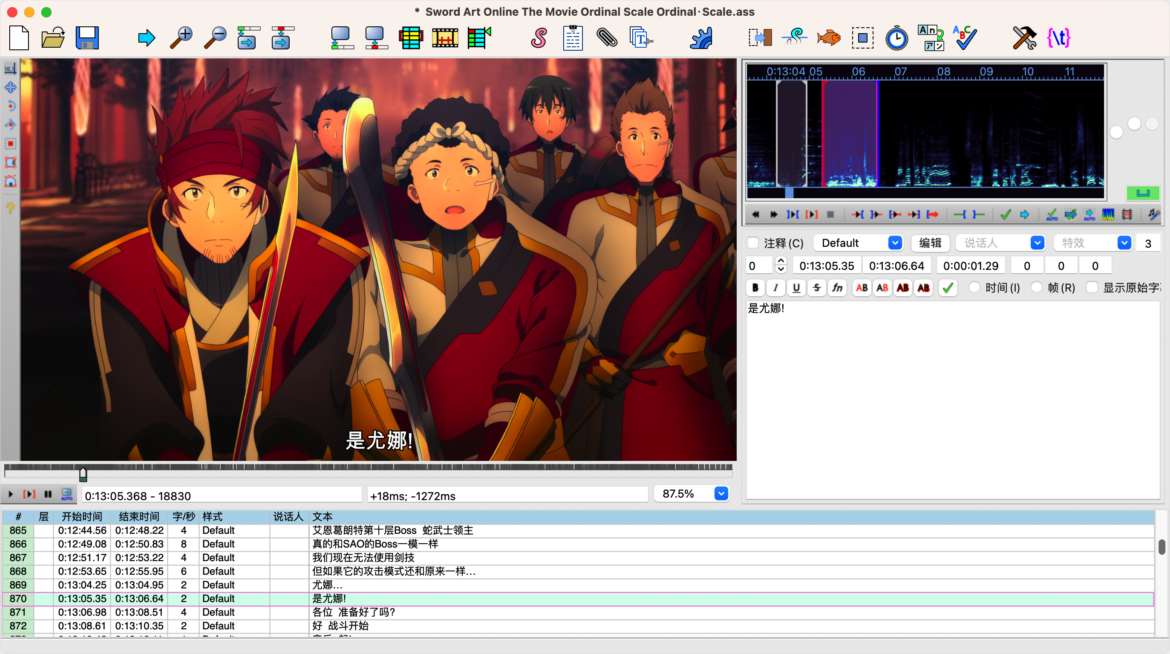Click the 编辑 style edit button
Image resolution: width=1170 pixels, height=654 pixels.
[x=930, y=243]
